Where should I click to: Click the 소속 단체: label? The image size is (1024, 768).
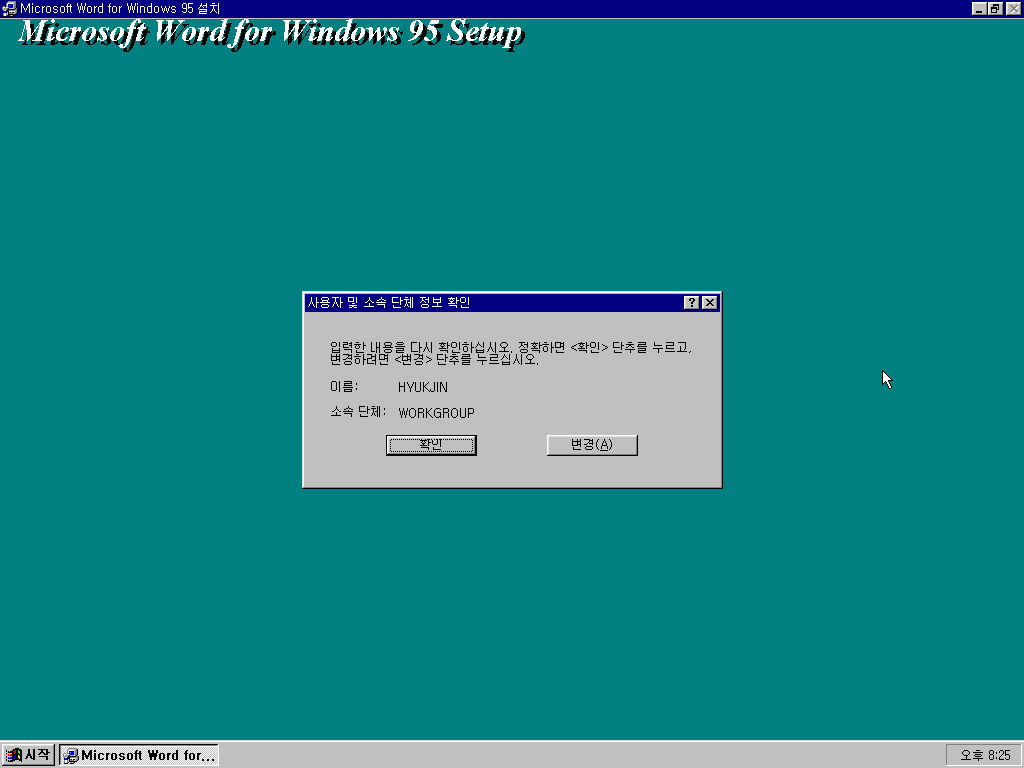pos(358,412)
